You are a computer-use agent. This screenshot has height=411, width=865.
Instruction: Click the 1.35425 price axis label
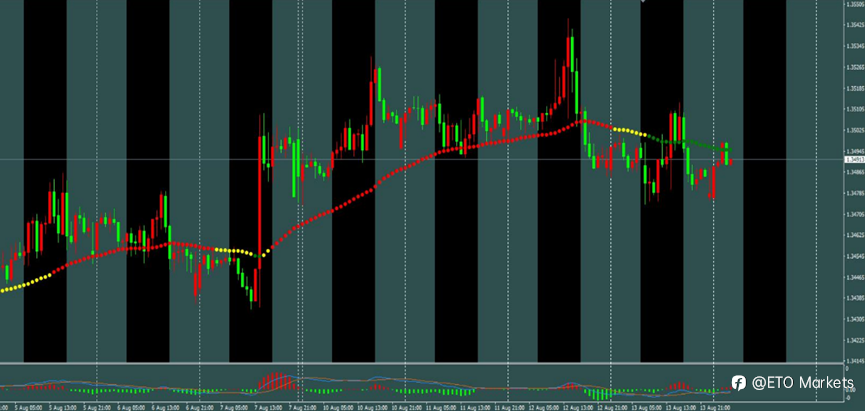(x=855, y=25)
